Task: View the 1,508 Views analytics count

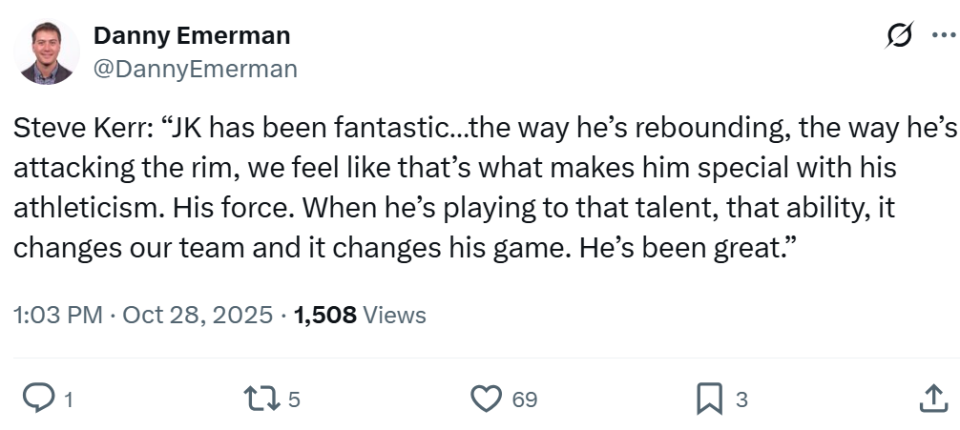Action: [x=325, y=316]
